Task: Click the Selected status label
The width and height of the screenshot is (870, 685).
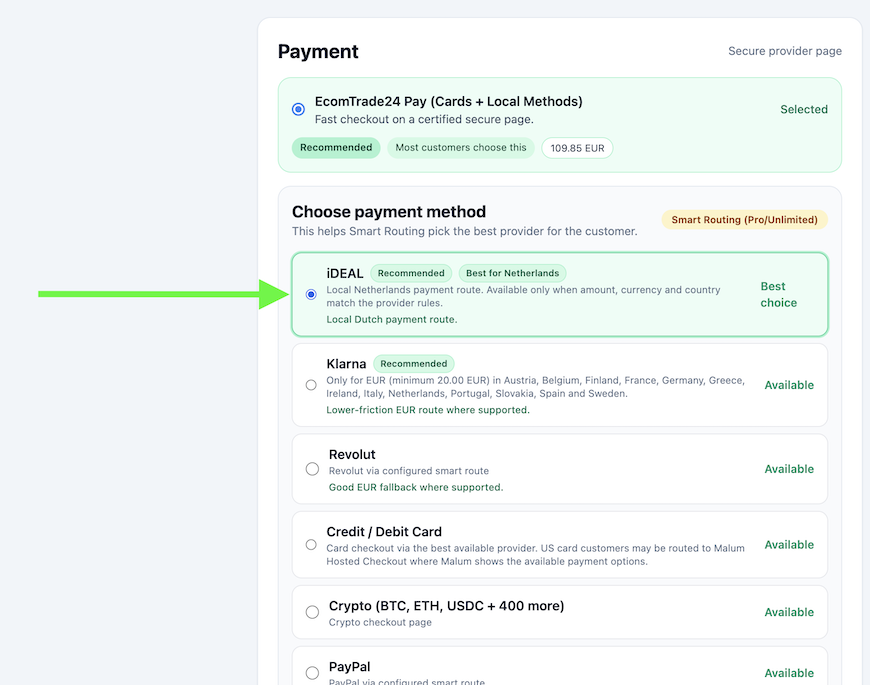Action: (x=804, y=109)
